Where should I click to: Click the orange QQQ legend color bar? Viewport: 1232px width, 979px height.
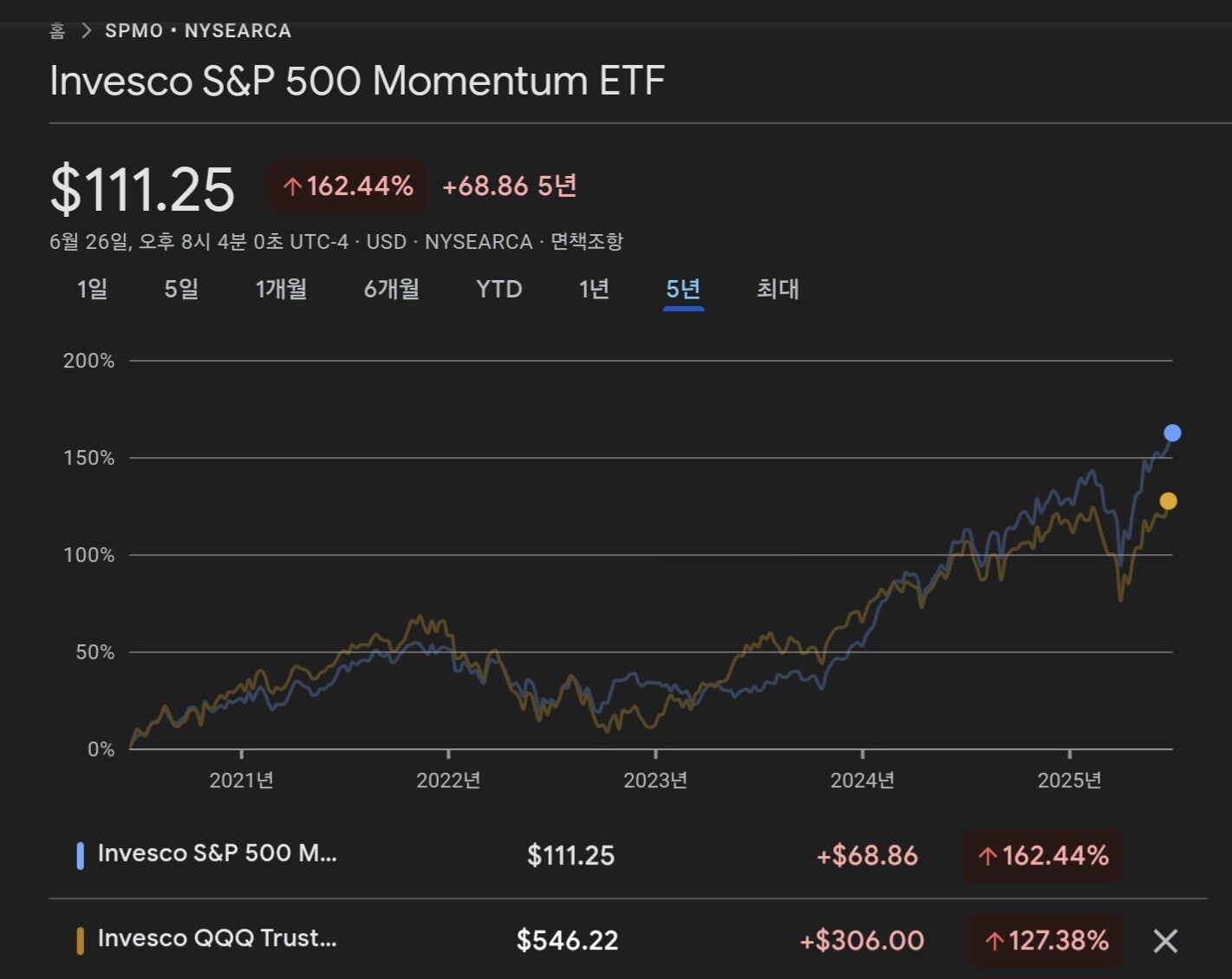click(81, 940)
